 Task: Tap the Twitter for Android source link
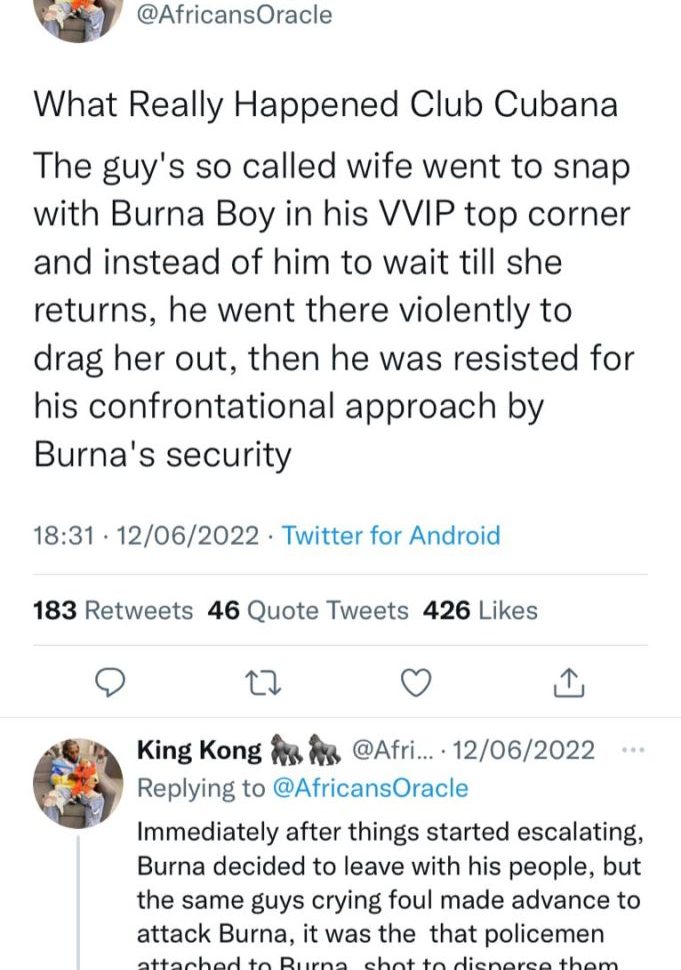click(x=391, y=535)
